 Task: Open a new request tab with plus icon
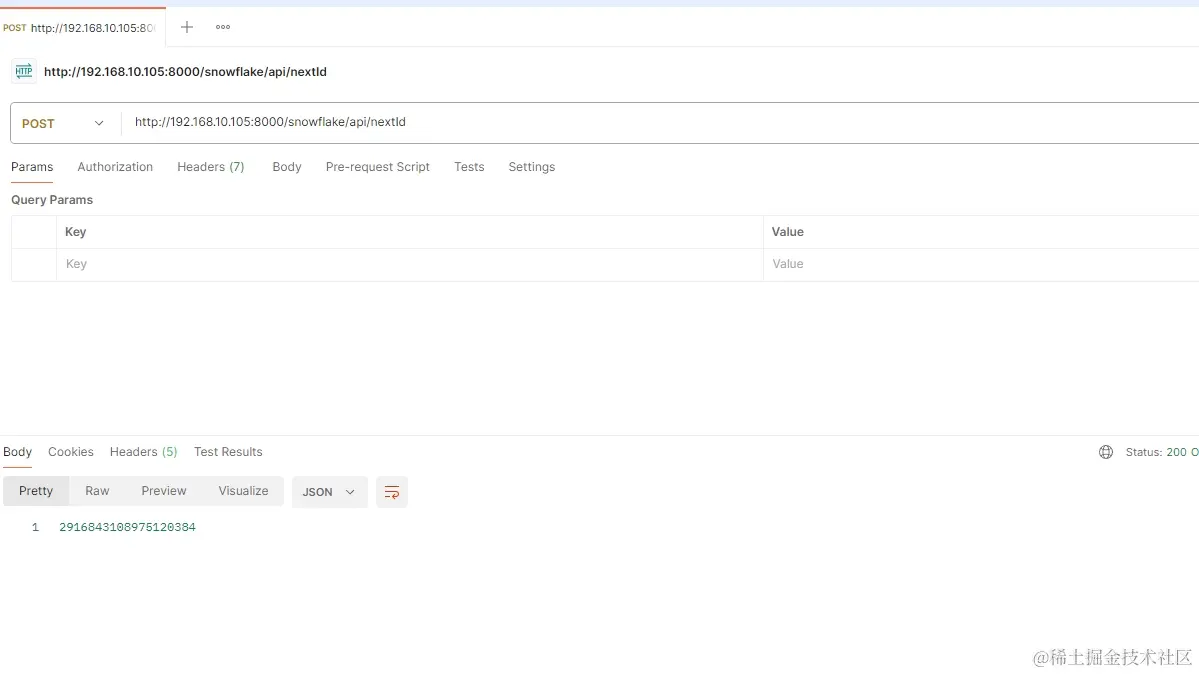click(187, 27)
